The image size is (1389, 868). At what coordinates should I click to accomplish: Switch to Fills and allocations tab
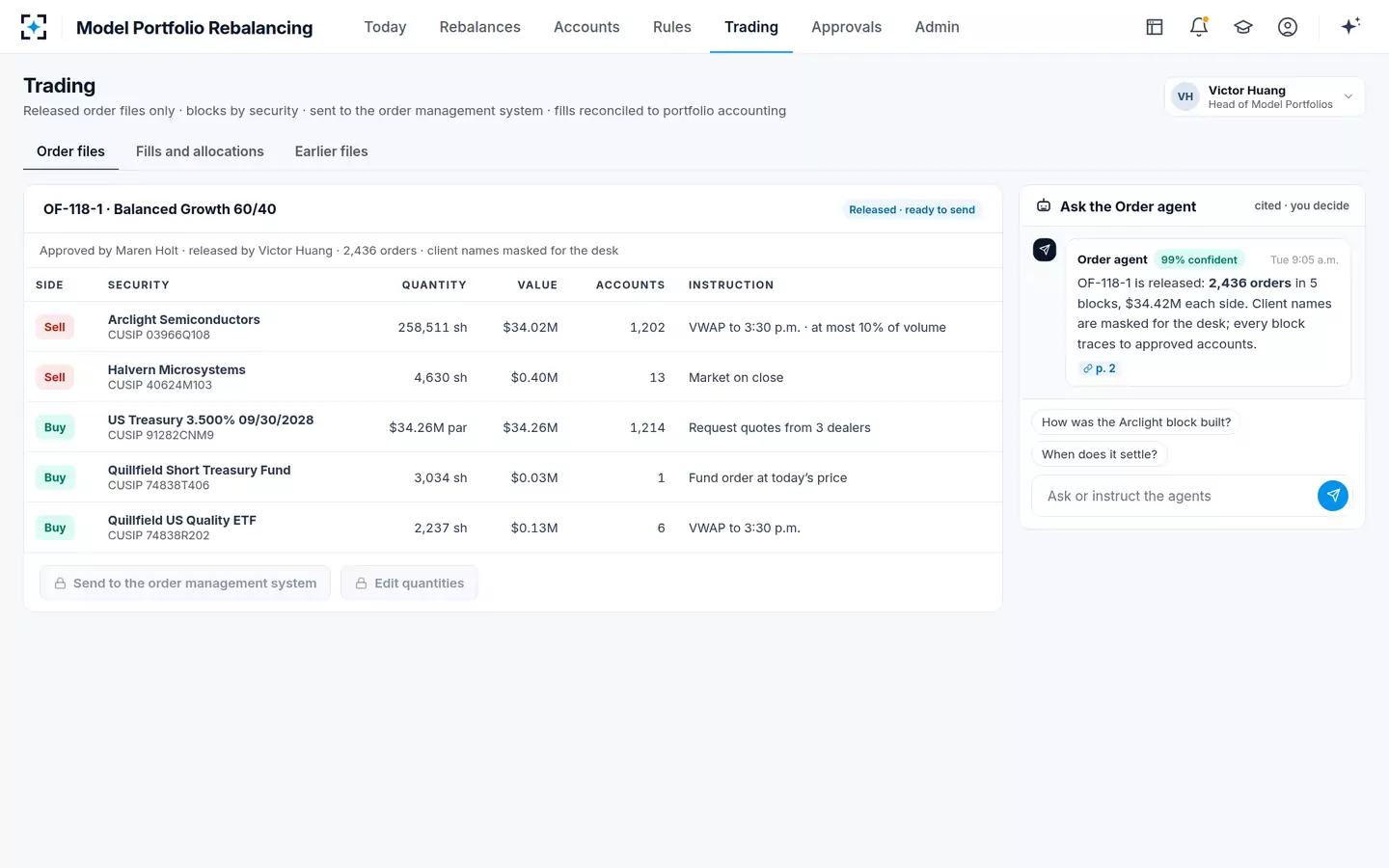tap(200, 151)
